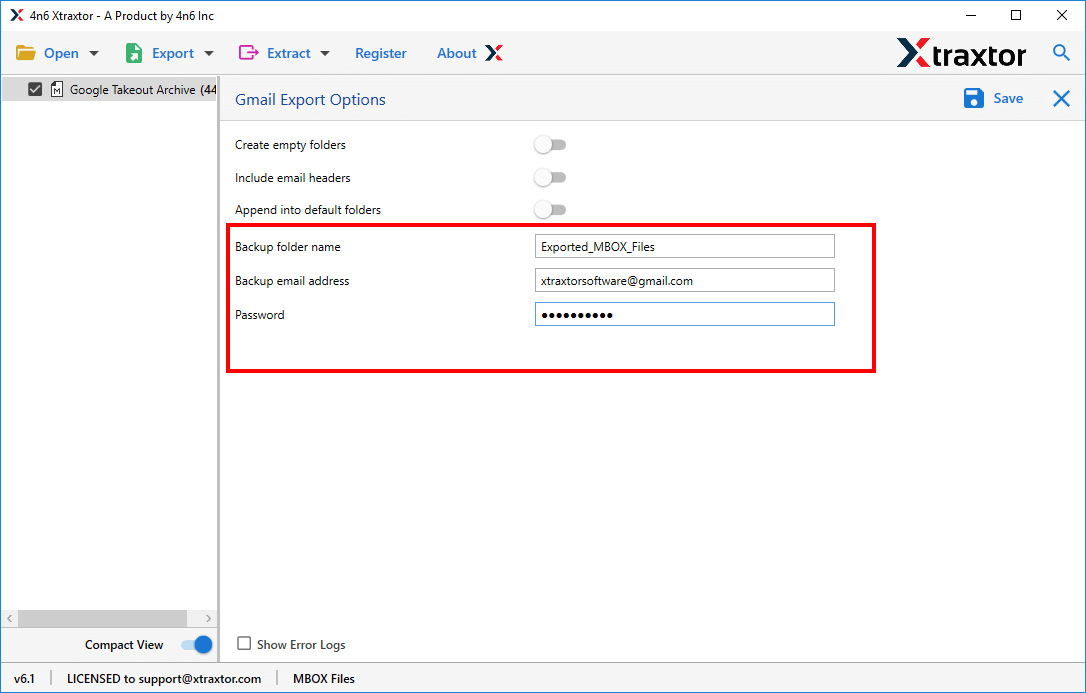Click the Gmail Export Options heading
Viewport: 1086px width, 693px height.
coord(310,100)
